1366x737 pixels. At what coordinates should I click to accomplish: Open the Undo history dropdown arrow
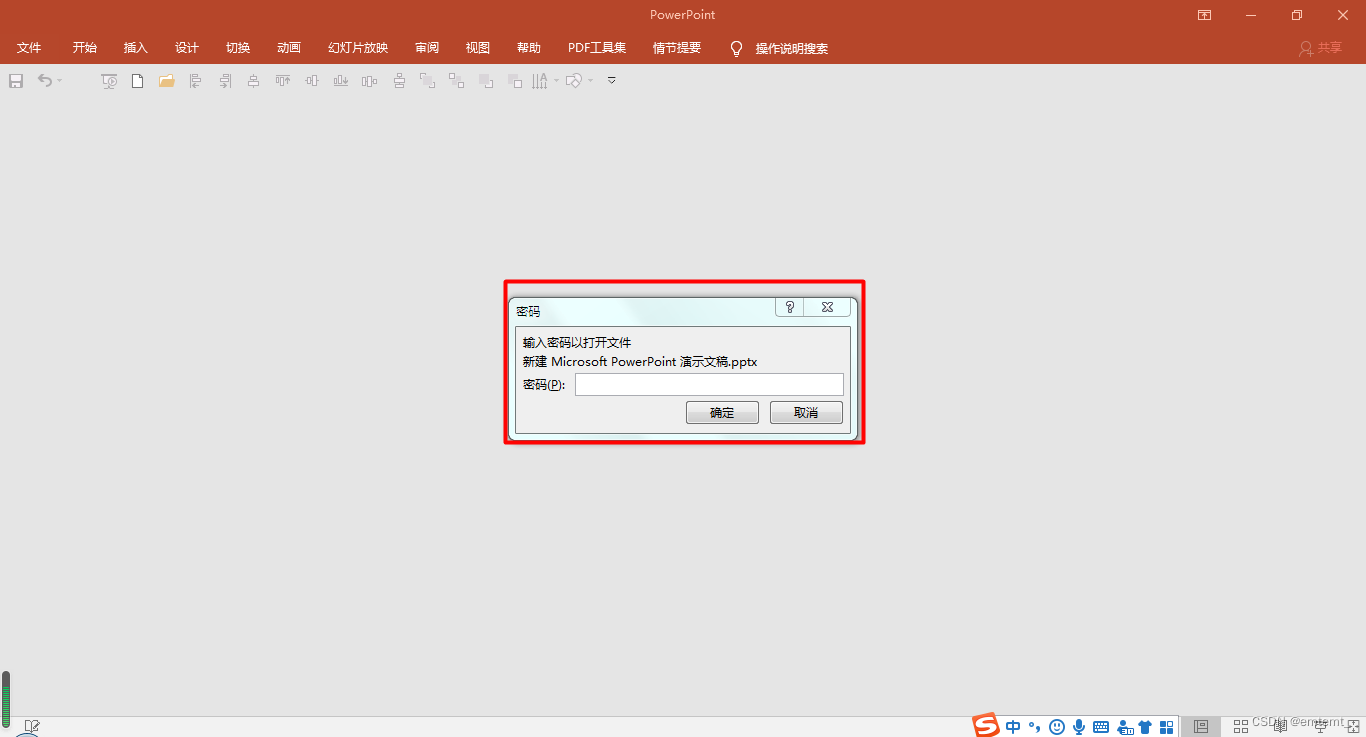click(60, 81)
